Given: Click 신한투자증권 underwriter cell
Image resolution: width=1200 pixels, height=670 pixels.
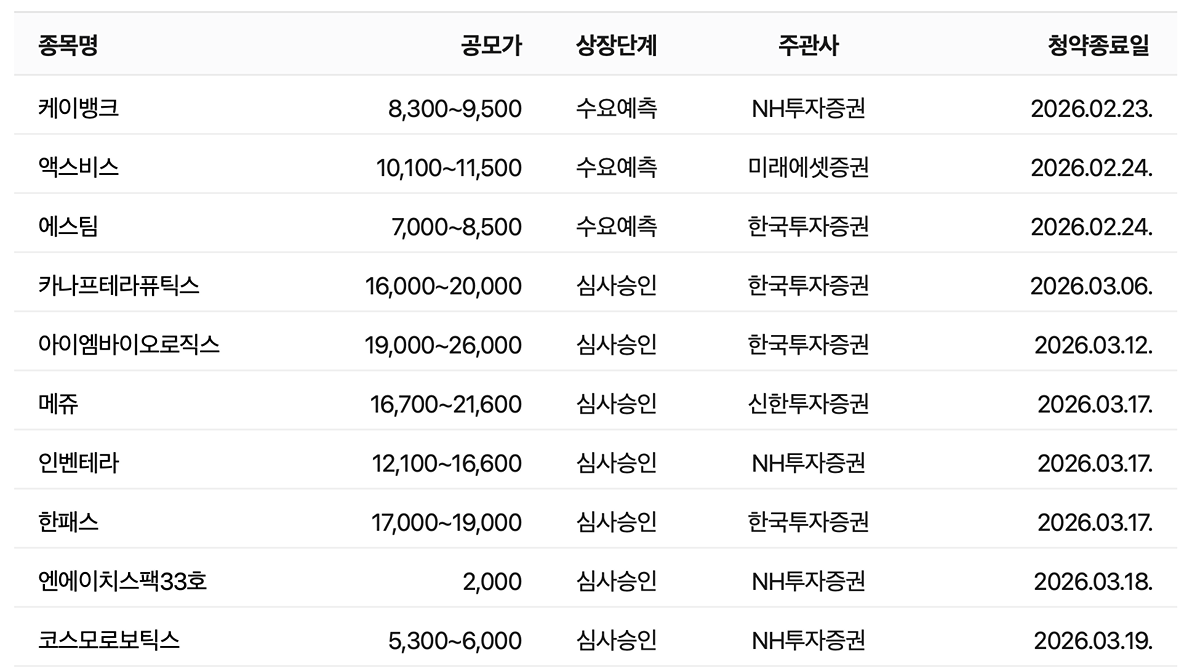Looking at the screenshot, I should coord(808,403).
